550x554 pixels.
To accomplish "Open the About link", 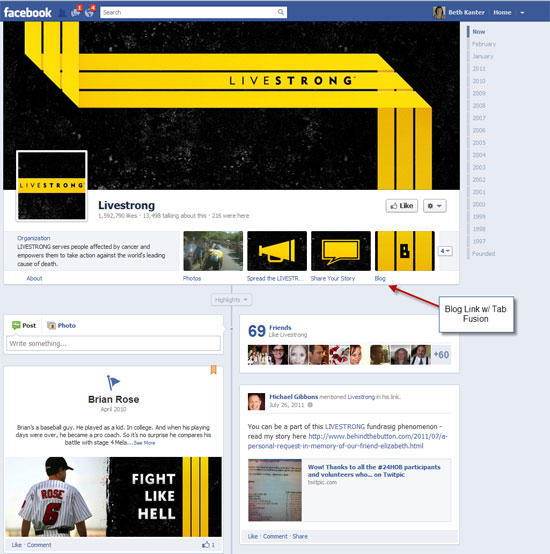I will [34, 278].
